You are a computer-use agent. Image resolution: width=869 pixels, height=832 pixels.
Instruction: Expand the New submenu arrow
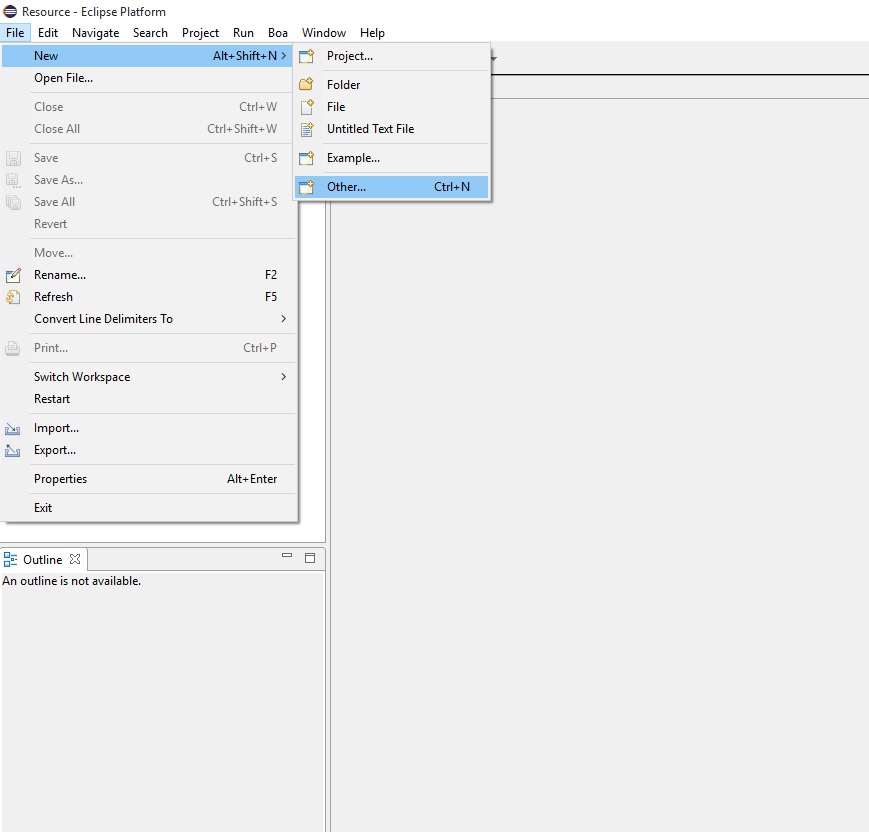[283, 56]
